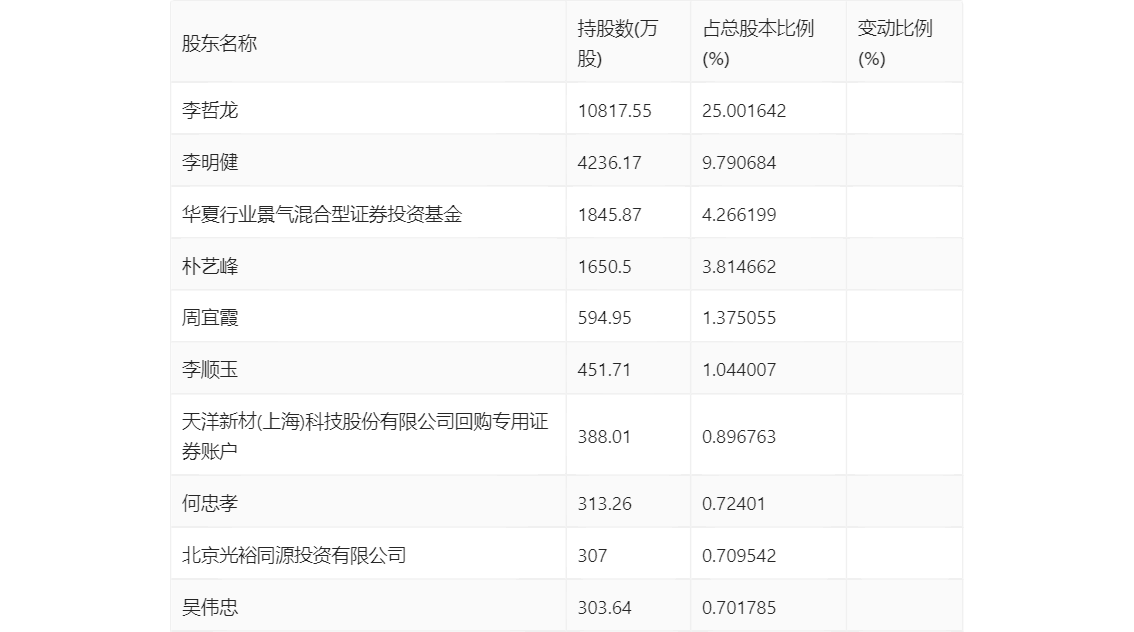Image resolution: width=1134 pixels, height=632 pixels.
Task: Select 北京光裕同源投资有限公司 name cell
Action: [294, 556]
